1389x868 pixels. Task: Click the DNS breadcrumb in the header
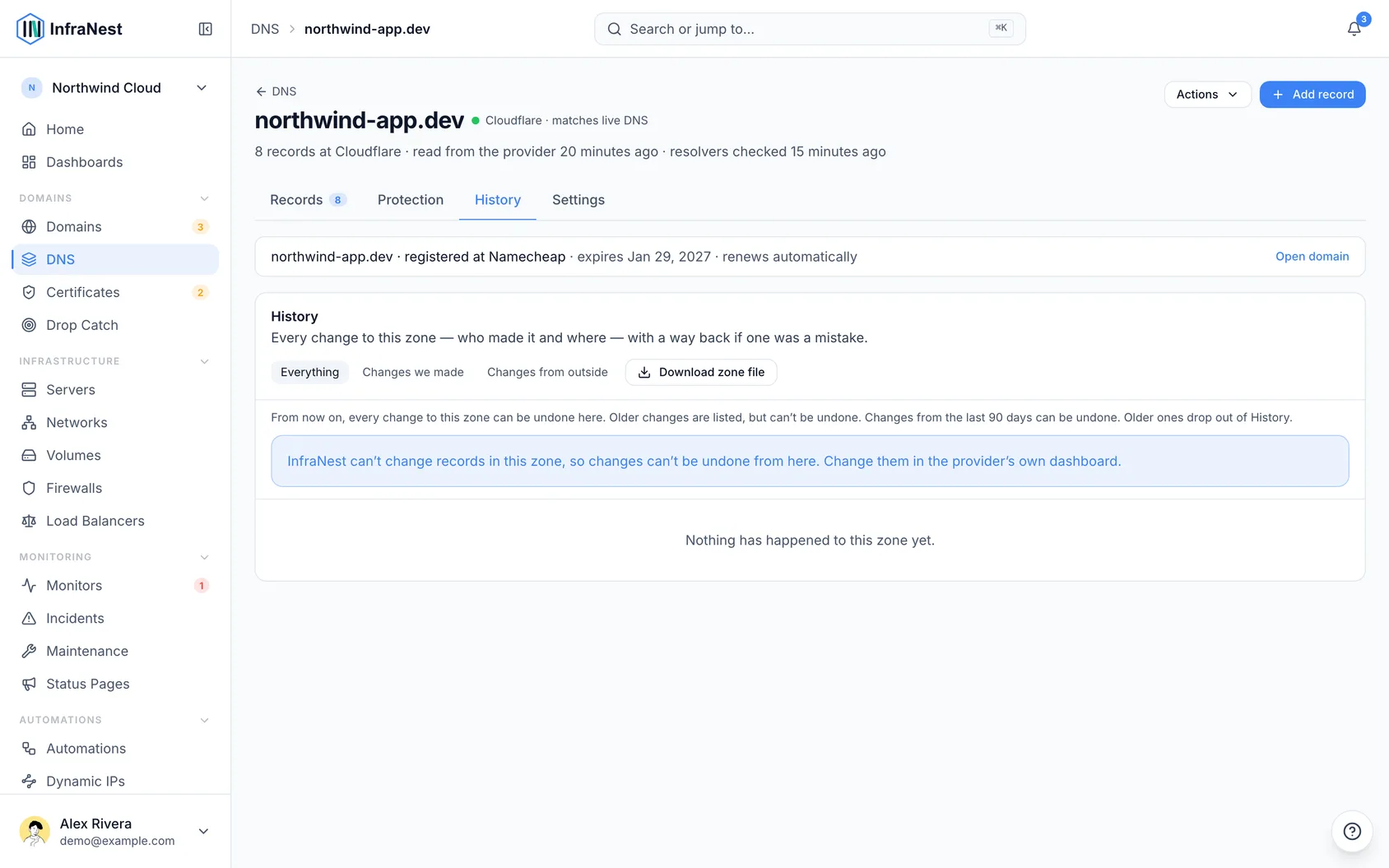[x=265, y=29]
